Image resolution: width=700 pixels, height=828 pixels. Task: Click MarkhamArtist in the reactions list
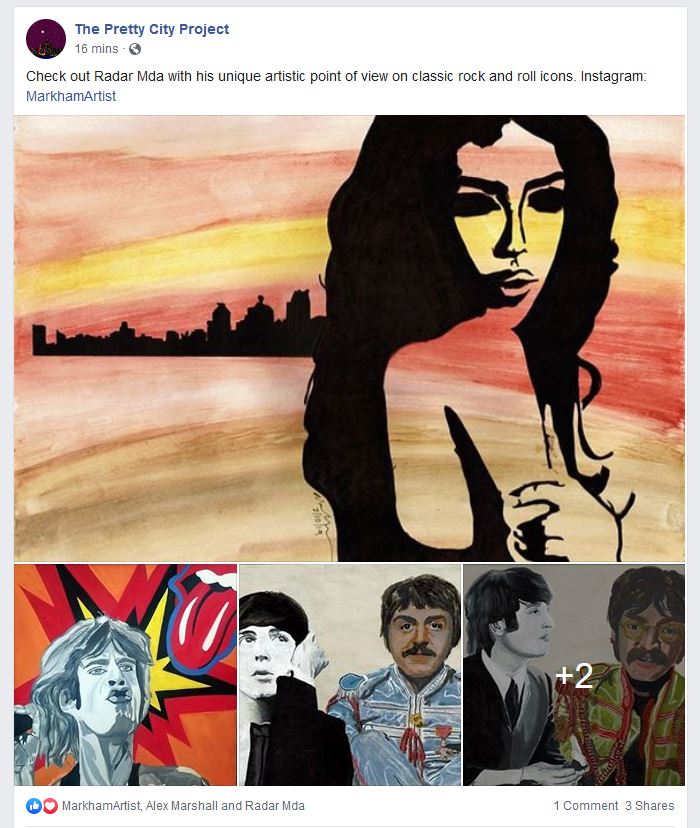point(101,806)
